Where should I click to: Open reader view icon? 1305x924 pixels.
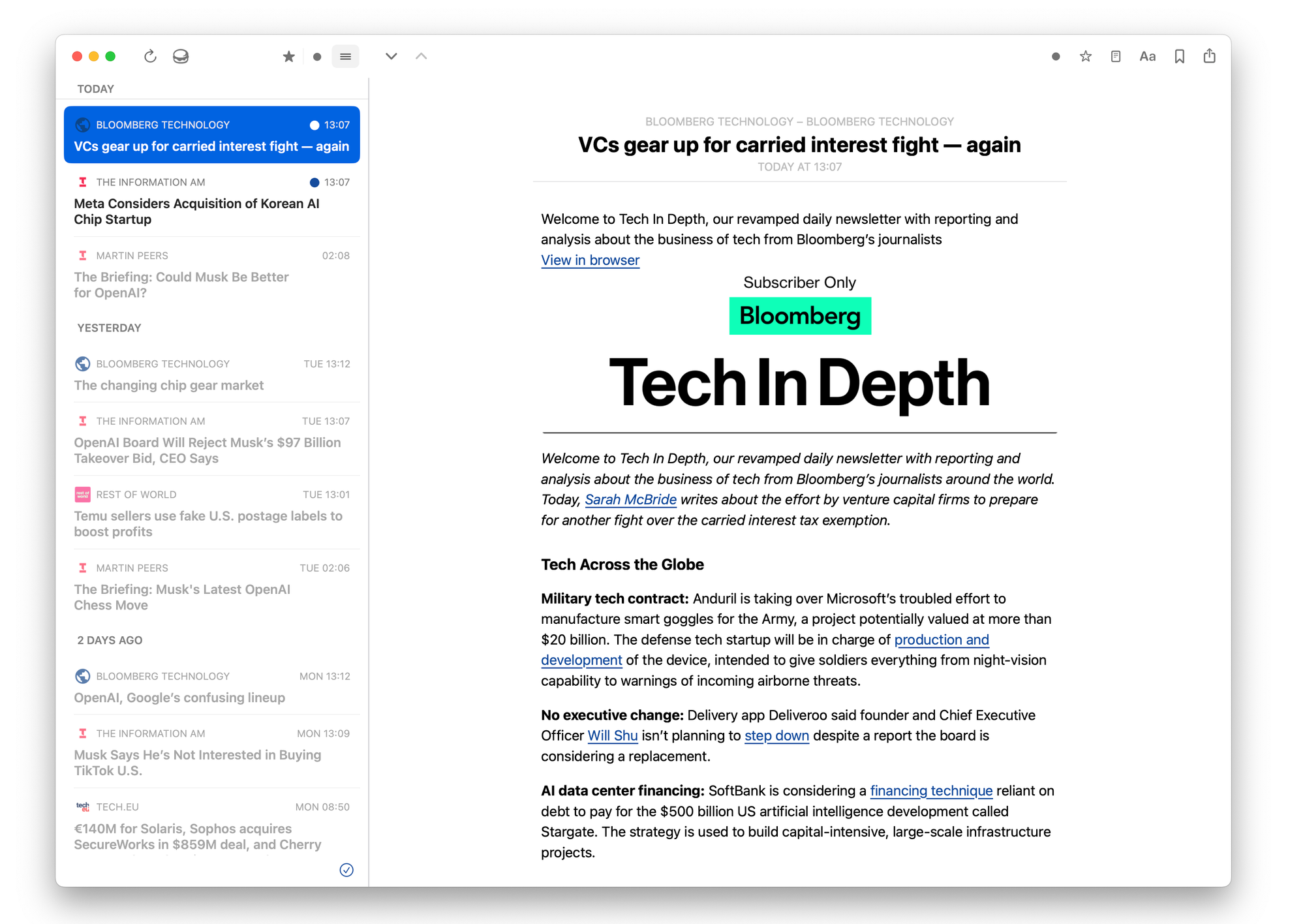(1116, 57)
